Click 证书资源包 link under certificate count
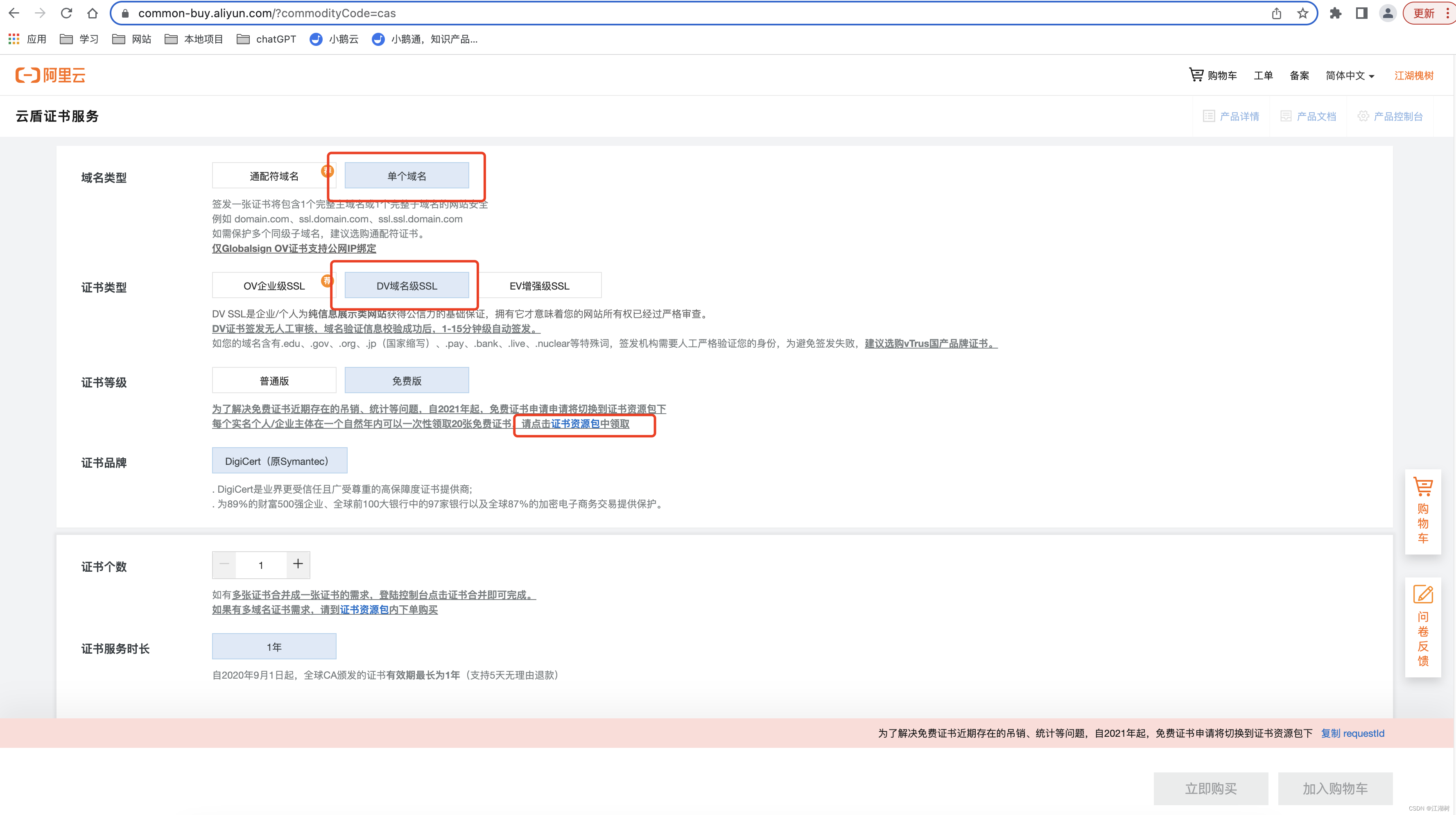 coord(364,609)
